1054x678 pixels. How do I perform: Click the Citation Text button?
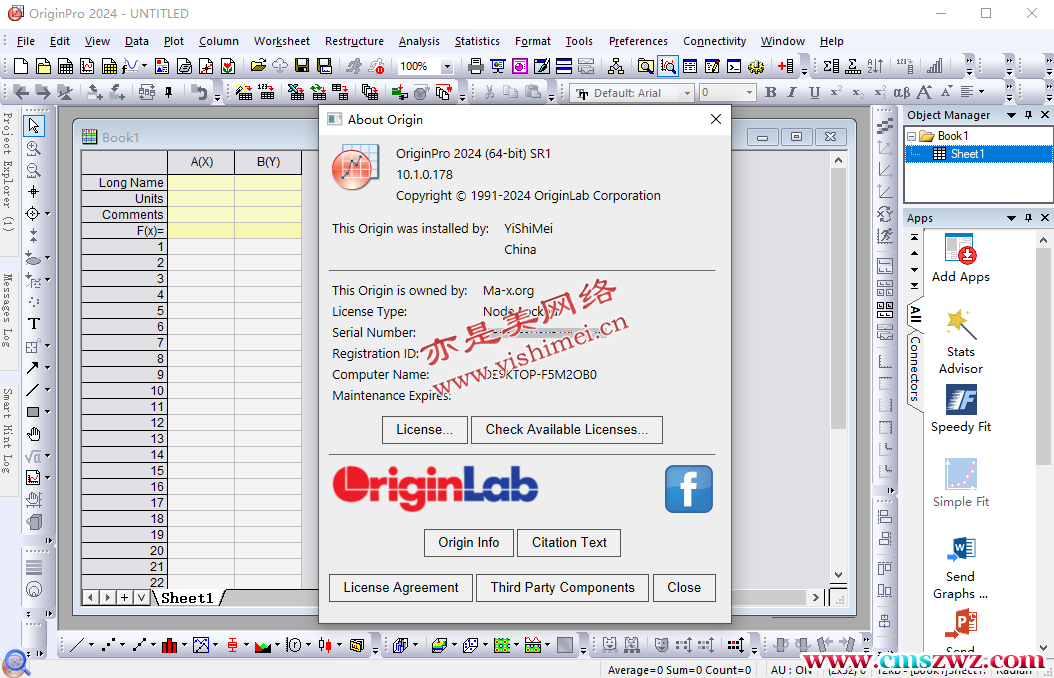click(569, 542)
